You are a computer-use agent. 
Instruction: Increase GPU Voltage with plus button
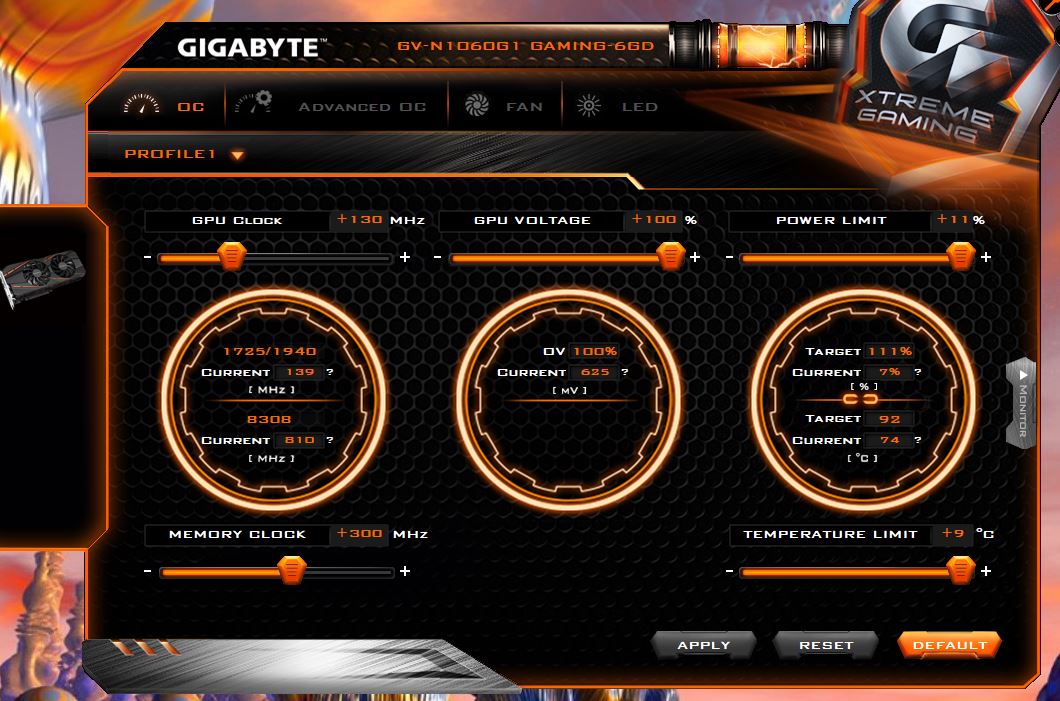(695, 257)
